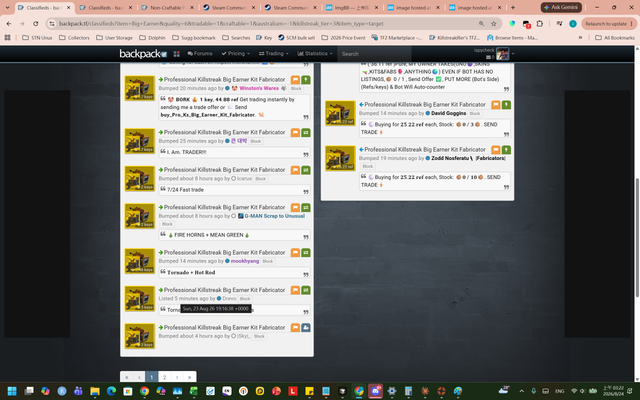Click green trade offer button on I. Am. TRADER listing
This screenshot has height=400, width=640.
click(x=306, y=133)
